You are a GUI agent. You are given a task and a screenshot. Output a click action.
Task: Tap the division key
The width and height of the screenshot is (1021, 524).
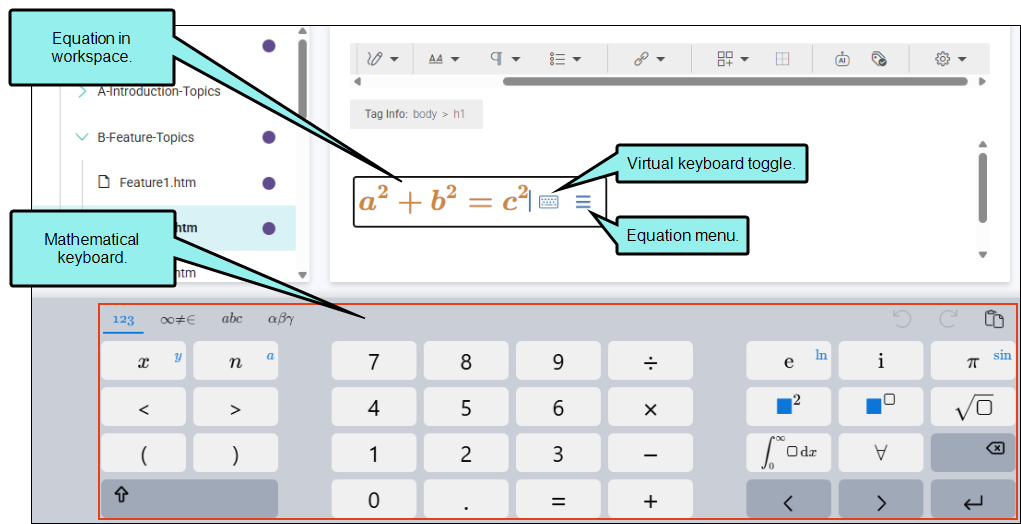pos(650,361)
